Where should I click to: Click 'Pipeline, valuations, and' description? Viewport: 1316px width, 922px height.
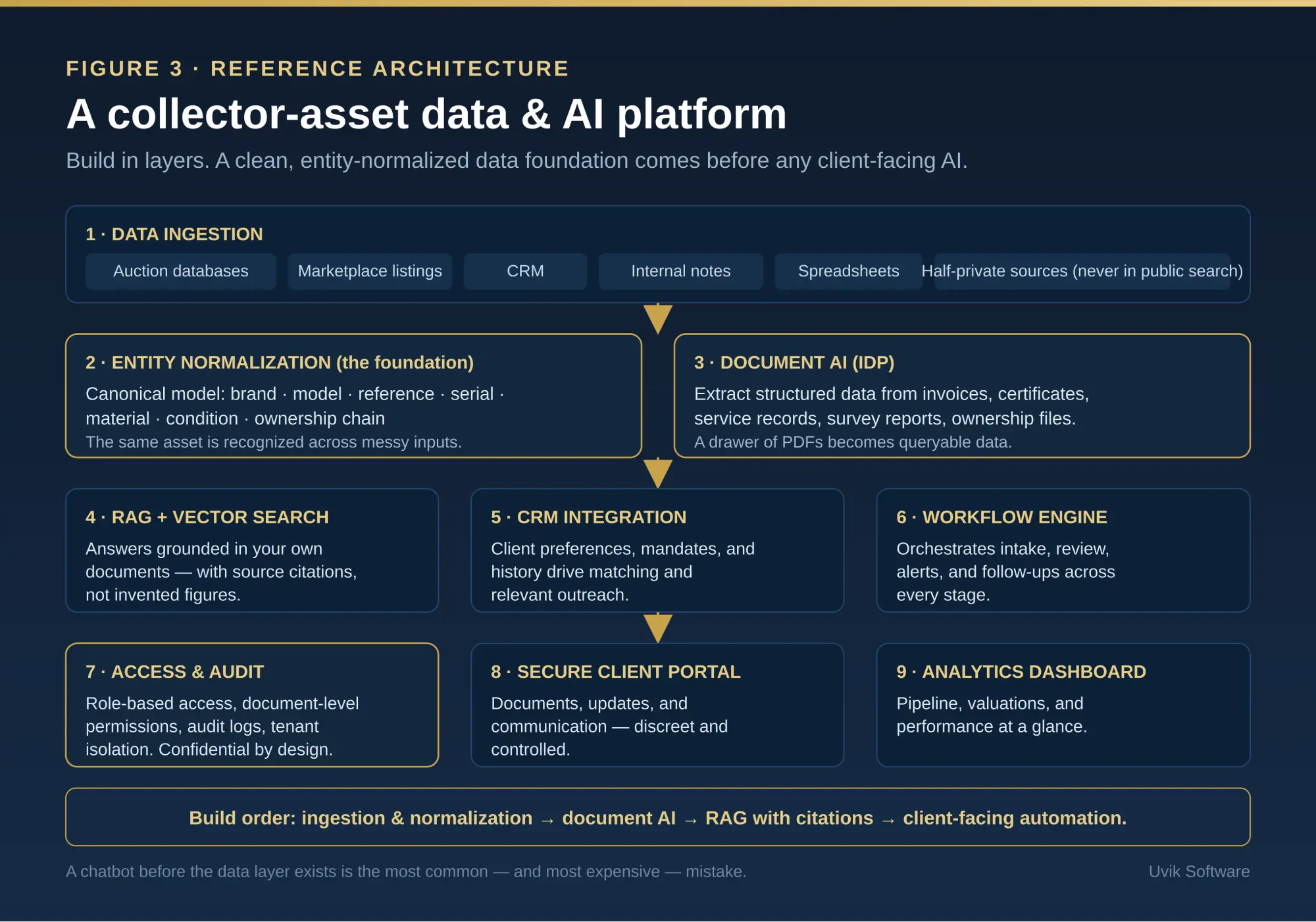click(992, 715)
